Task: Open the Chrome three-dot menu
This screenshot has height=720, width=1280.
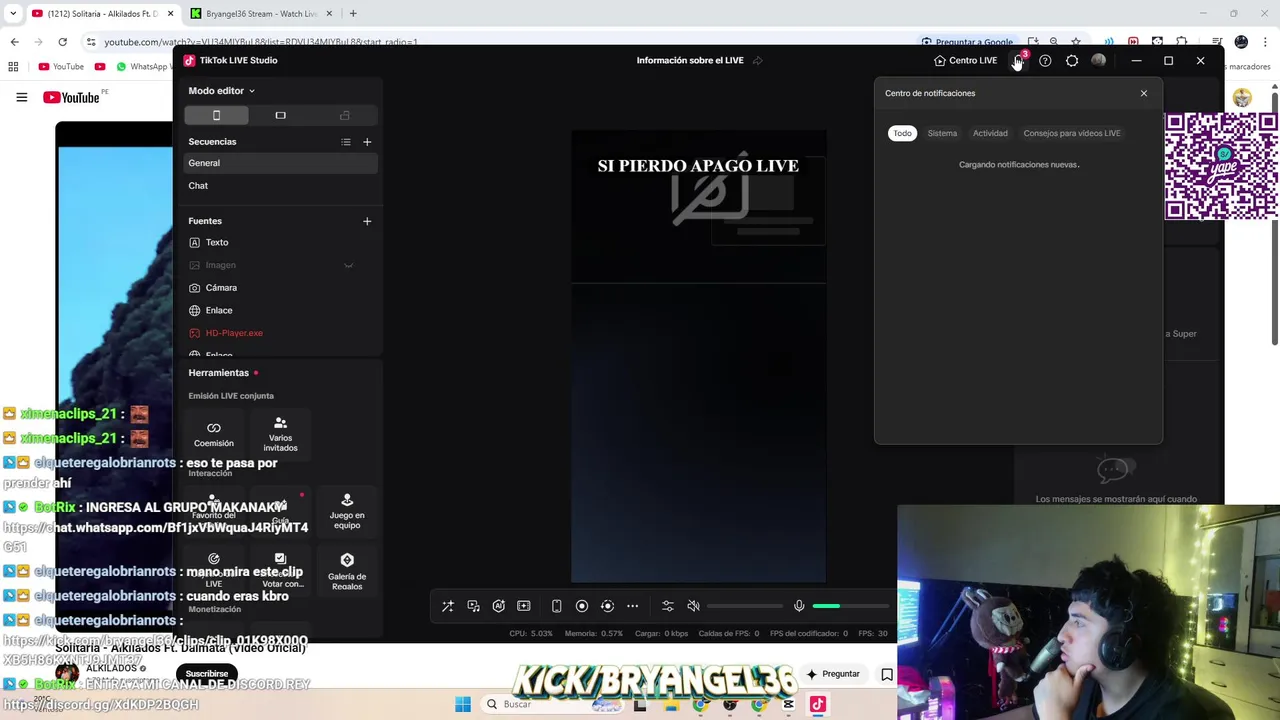Action: (1266, 42)
